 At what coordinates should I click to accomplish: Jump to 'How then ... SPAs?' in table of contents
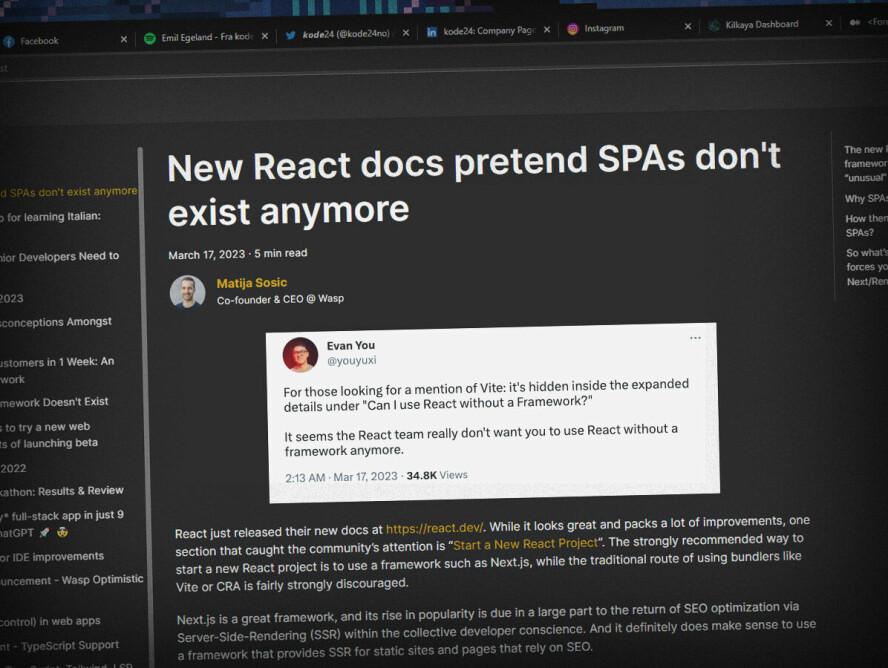pyautogui.click(x=866, y=225)
